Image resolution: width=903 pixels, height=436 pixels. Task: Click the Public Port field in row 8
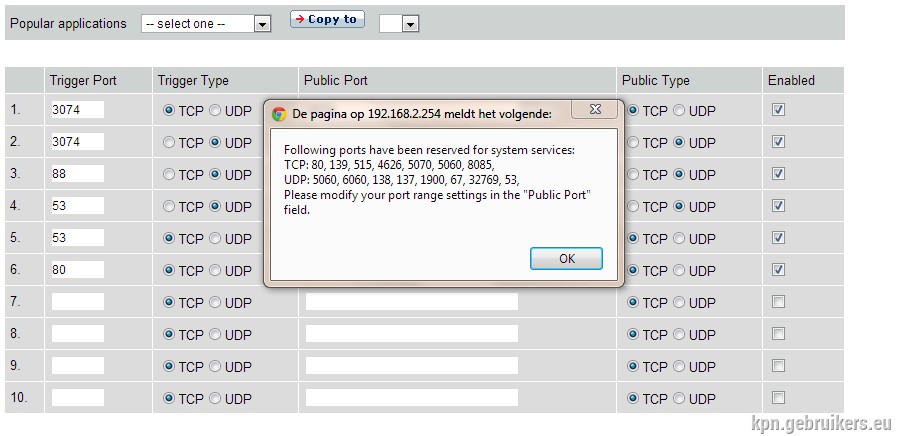412,333
